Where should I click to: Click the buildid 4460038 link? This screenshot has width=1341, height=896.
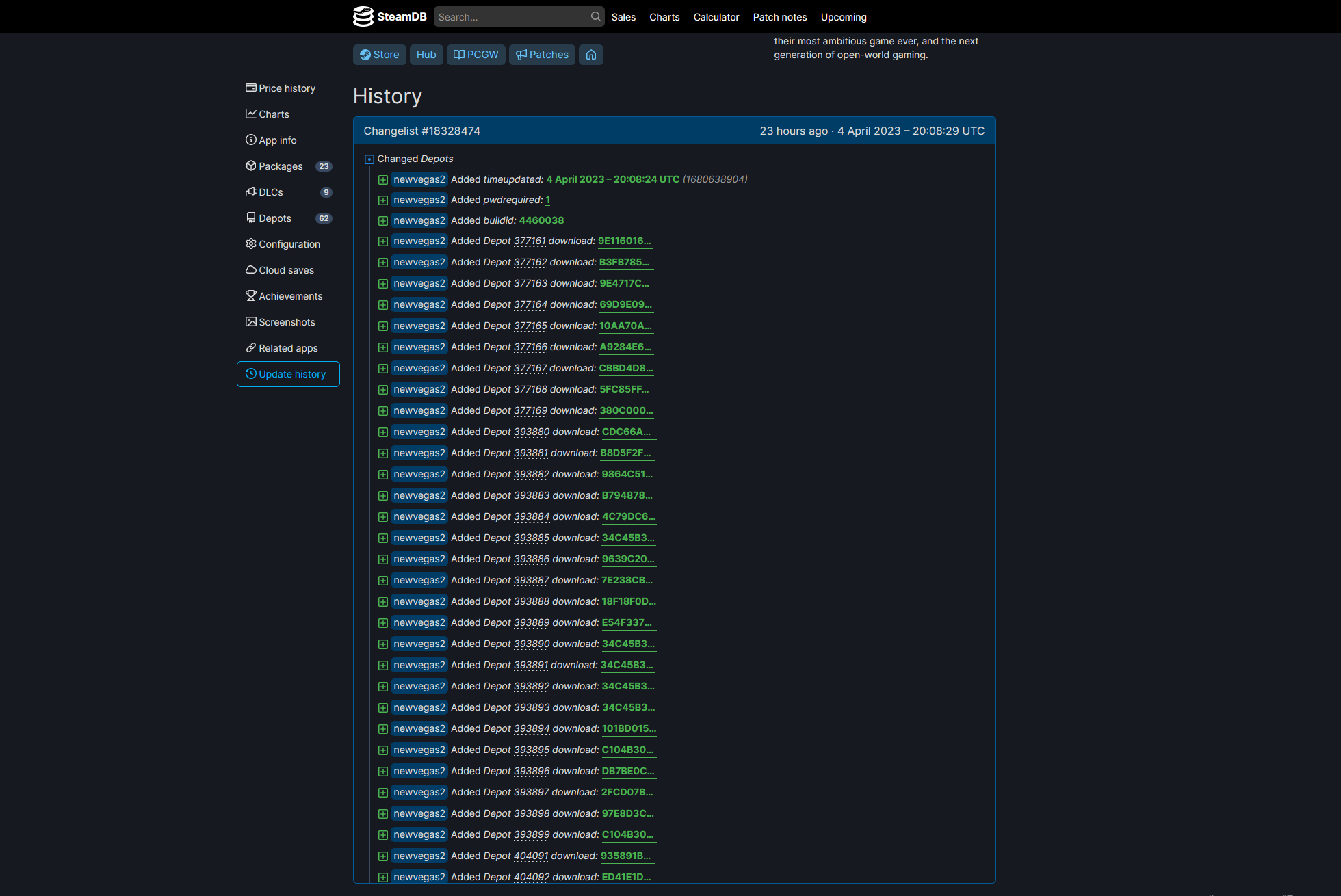(541, 220)
